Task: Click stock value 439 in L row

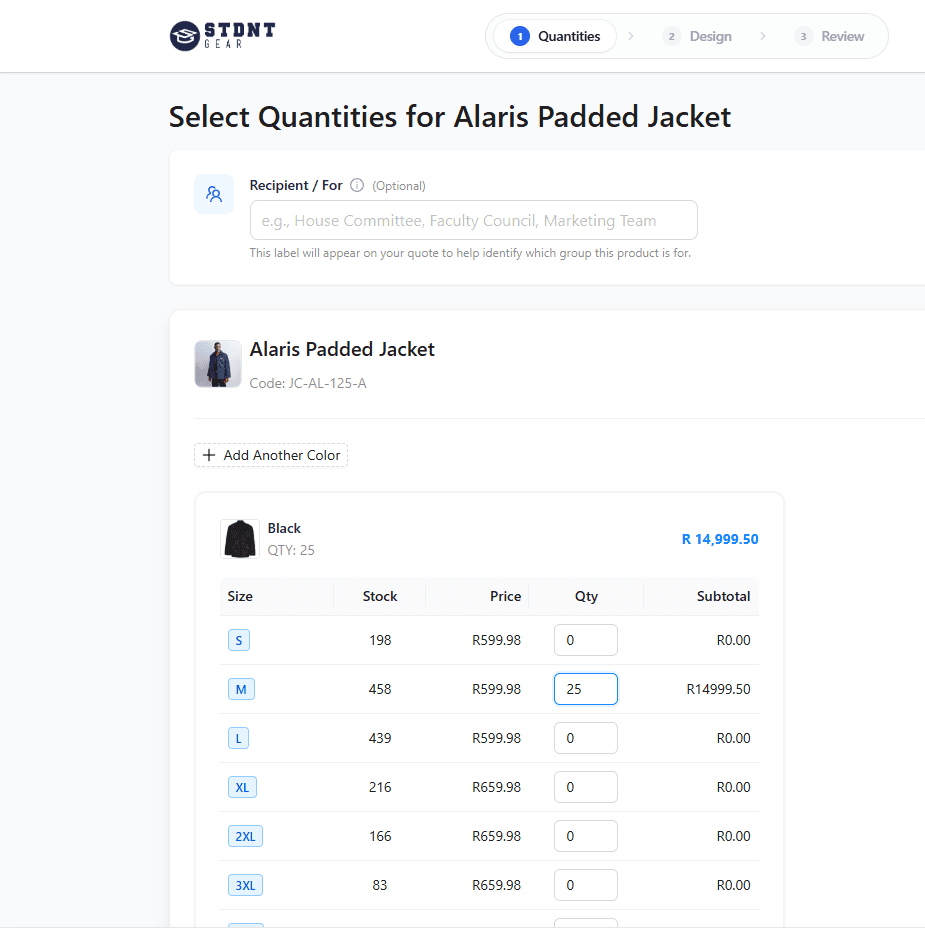Action: point(380,738)
